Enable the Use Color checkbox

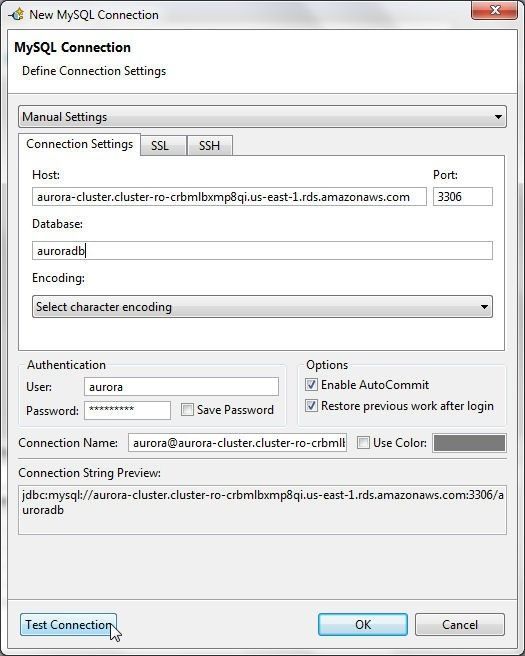coord(363,443)
